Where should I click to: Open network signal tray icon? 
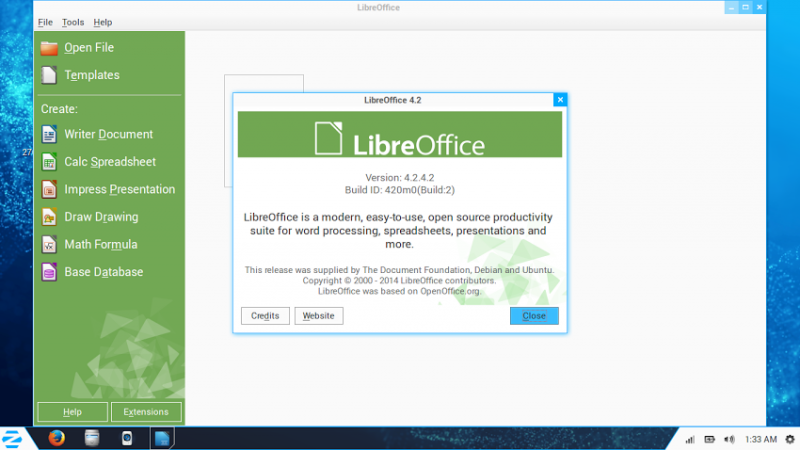pos(690,439)
